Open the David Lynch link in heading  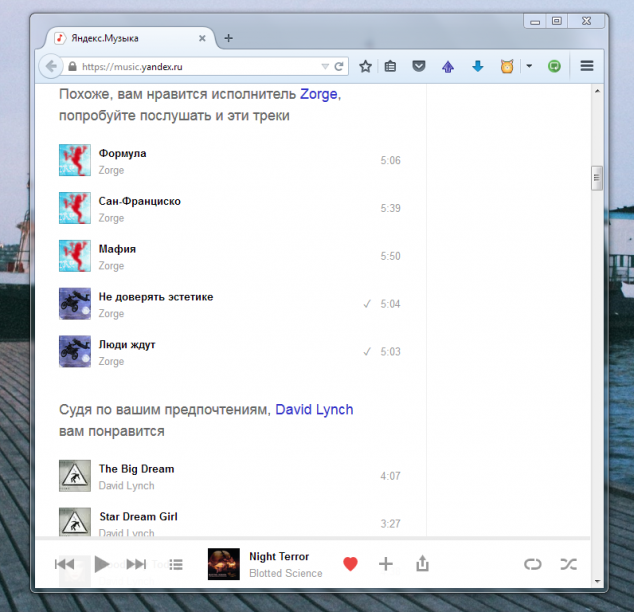click(314, 409)
